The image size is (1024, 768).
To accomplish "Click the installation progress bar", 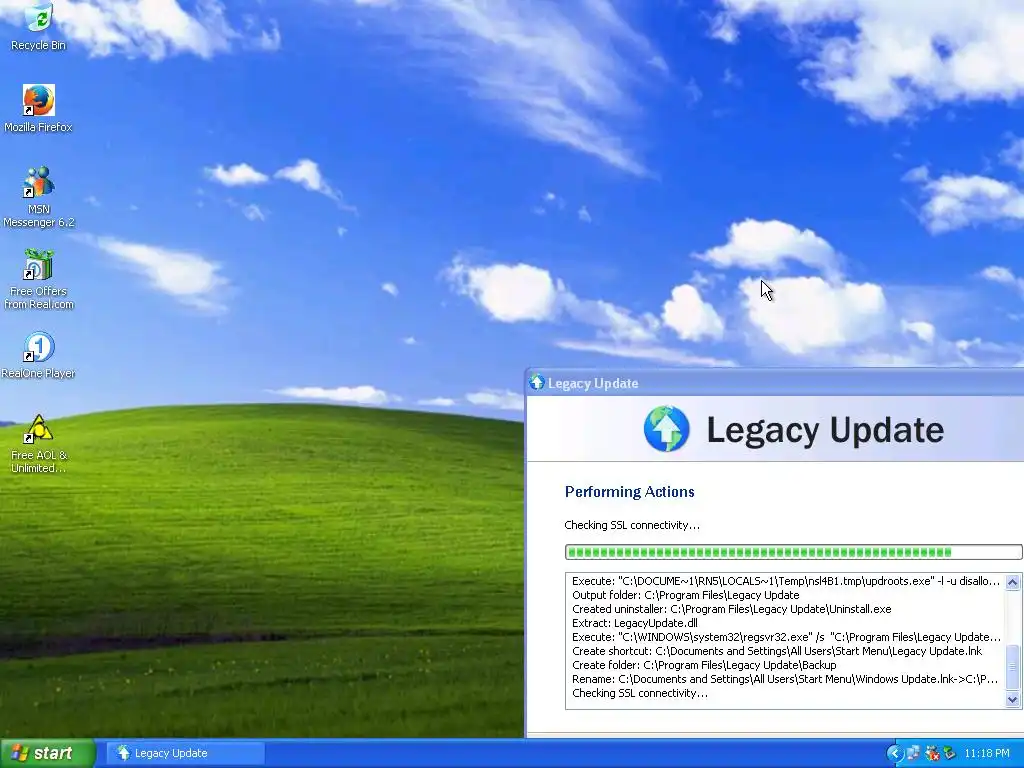I will click(793, 552).
